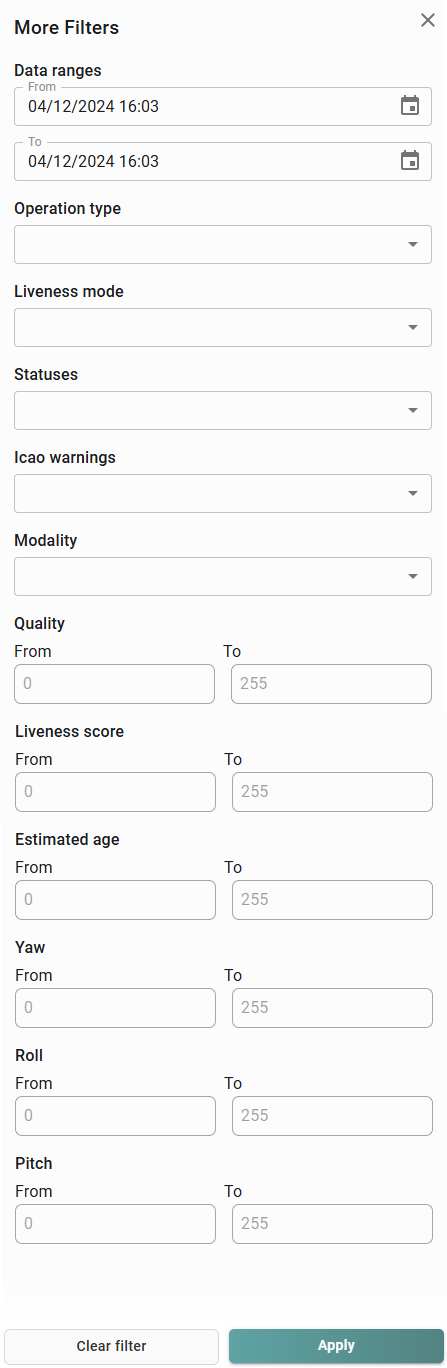
Task: Focus the Pitch To input
Action: point(332,1224)
